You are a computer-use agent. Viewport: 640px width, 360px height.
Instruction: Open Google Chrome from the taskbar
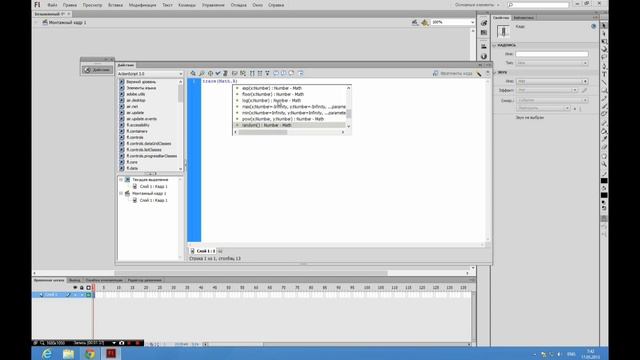tap(90, 353)
